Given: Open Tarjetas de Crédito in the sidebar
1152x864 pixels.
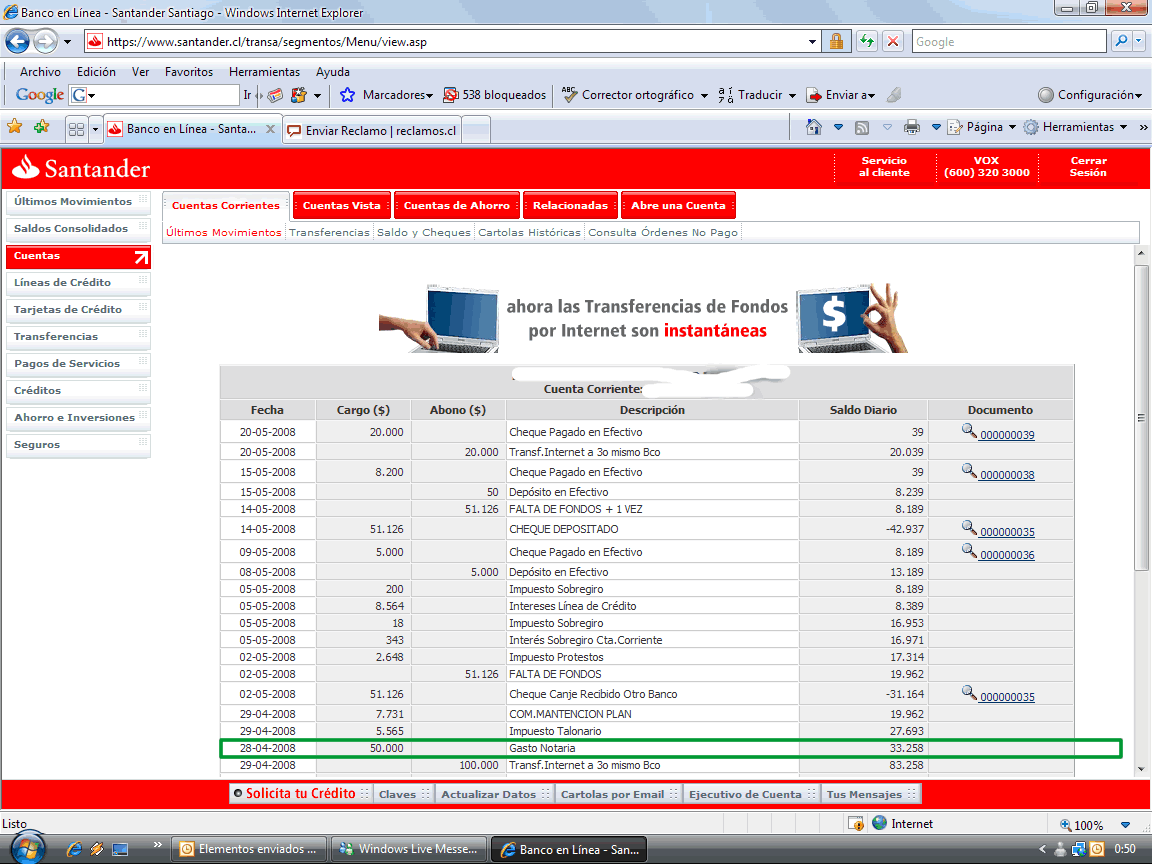Looking at the screenshot, I should coord(78,309).
